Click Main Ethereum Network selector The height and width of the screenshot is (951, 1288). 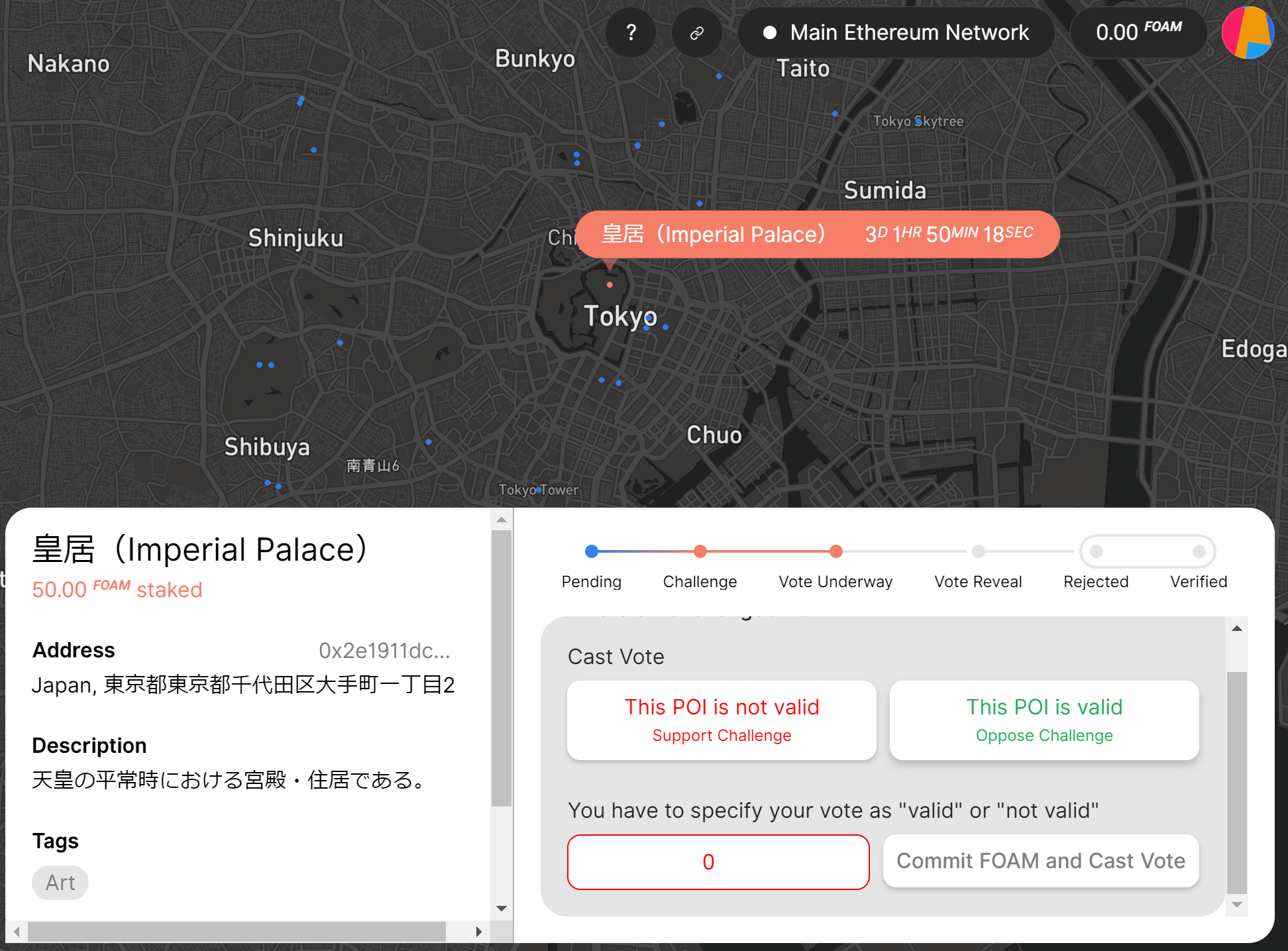coord(896,32)
